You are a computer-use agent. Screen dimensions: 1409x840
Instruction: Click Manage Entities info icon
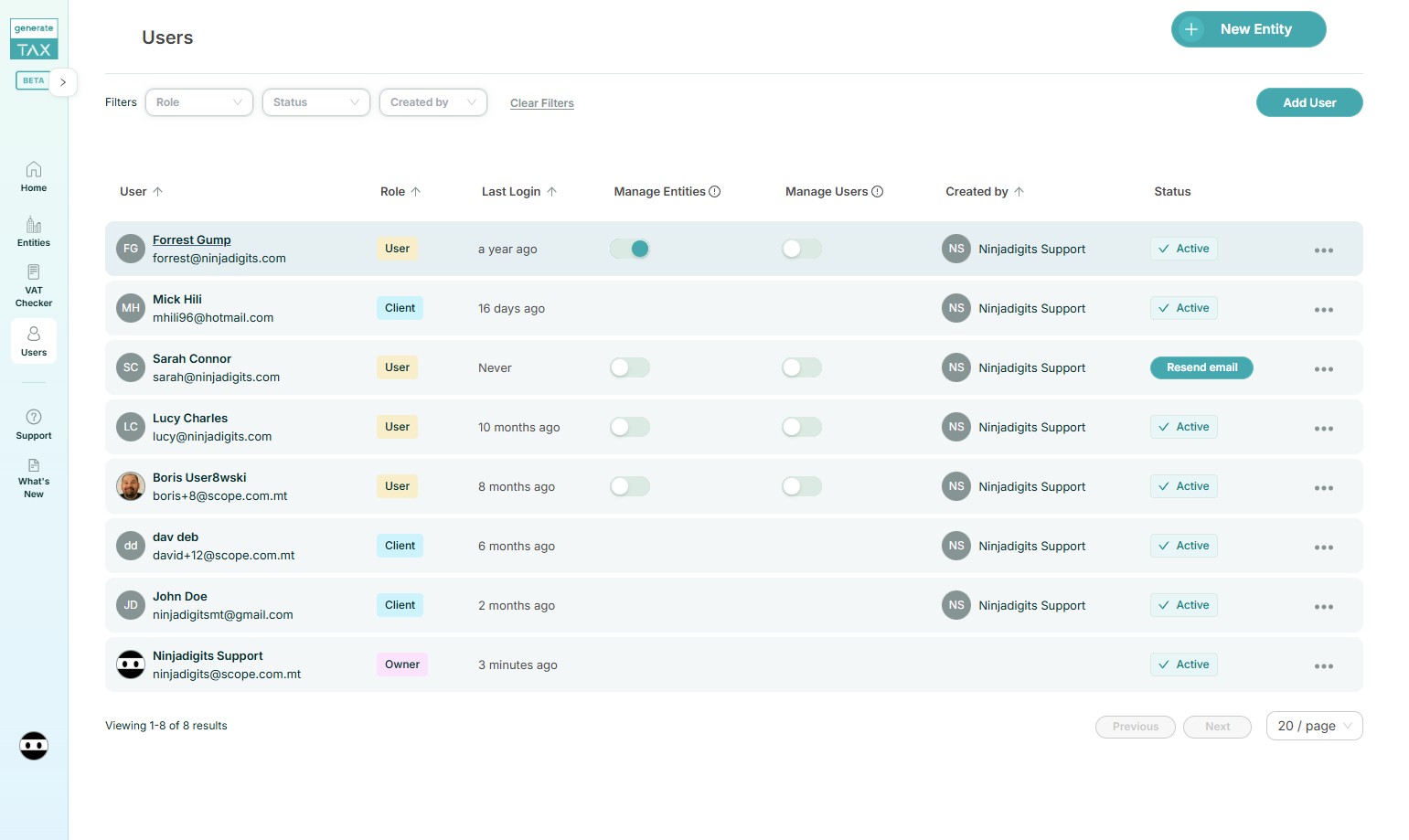pyautogui.click(x=715, y=192)
